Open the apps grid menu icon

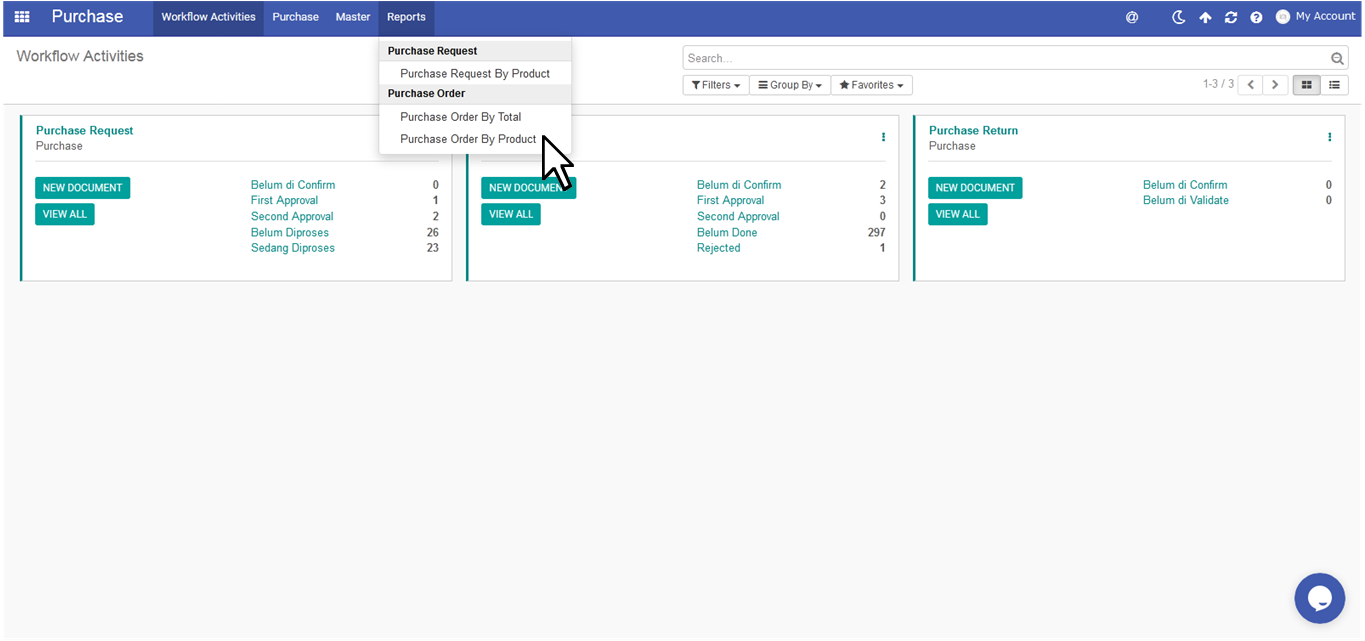[x=21, y=17]
